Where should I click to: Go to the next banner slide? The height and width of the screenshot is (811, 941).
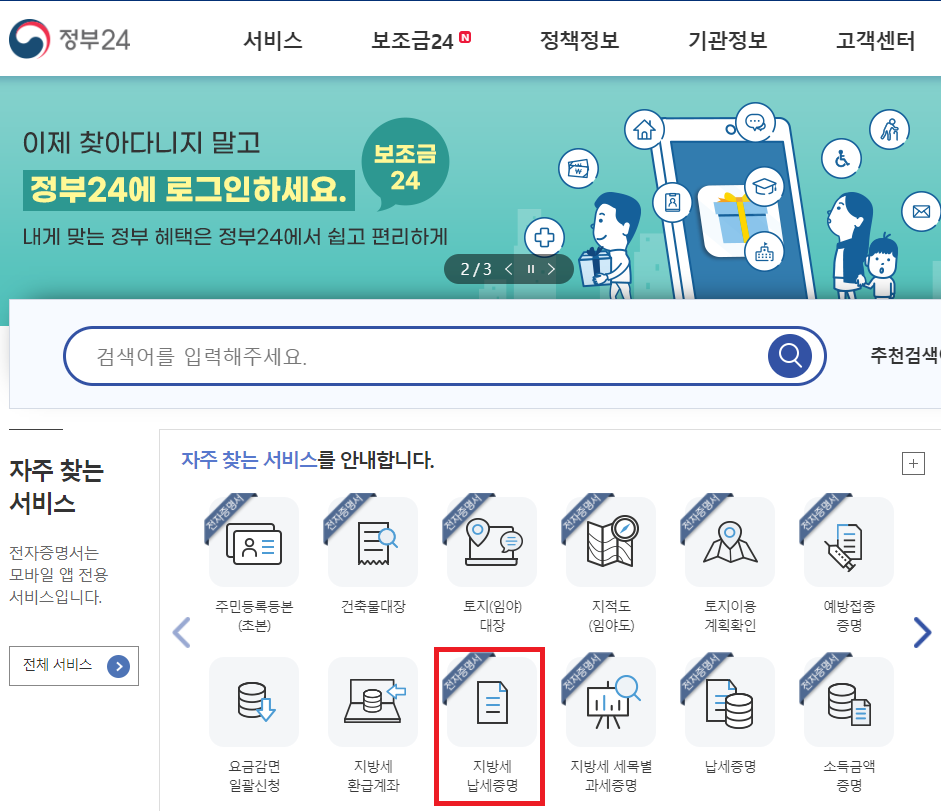551,269
